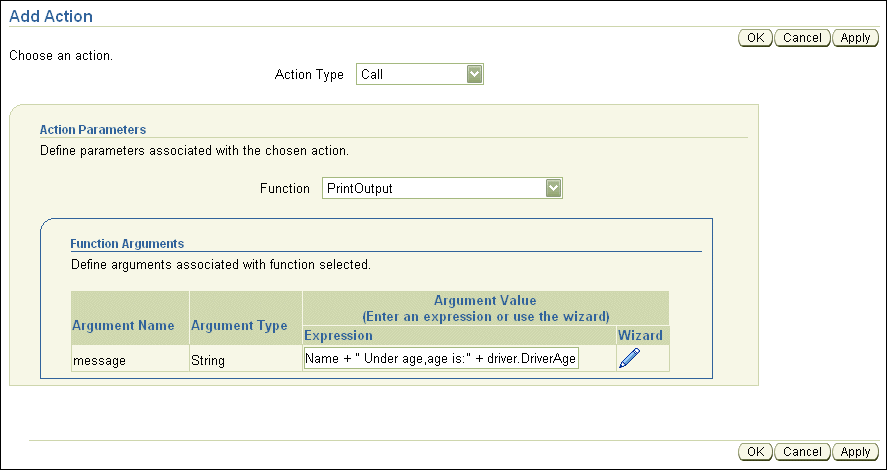
Task: Open the wizard pencil icon for message
Action: (x=629, y=359)
